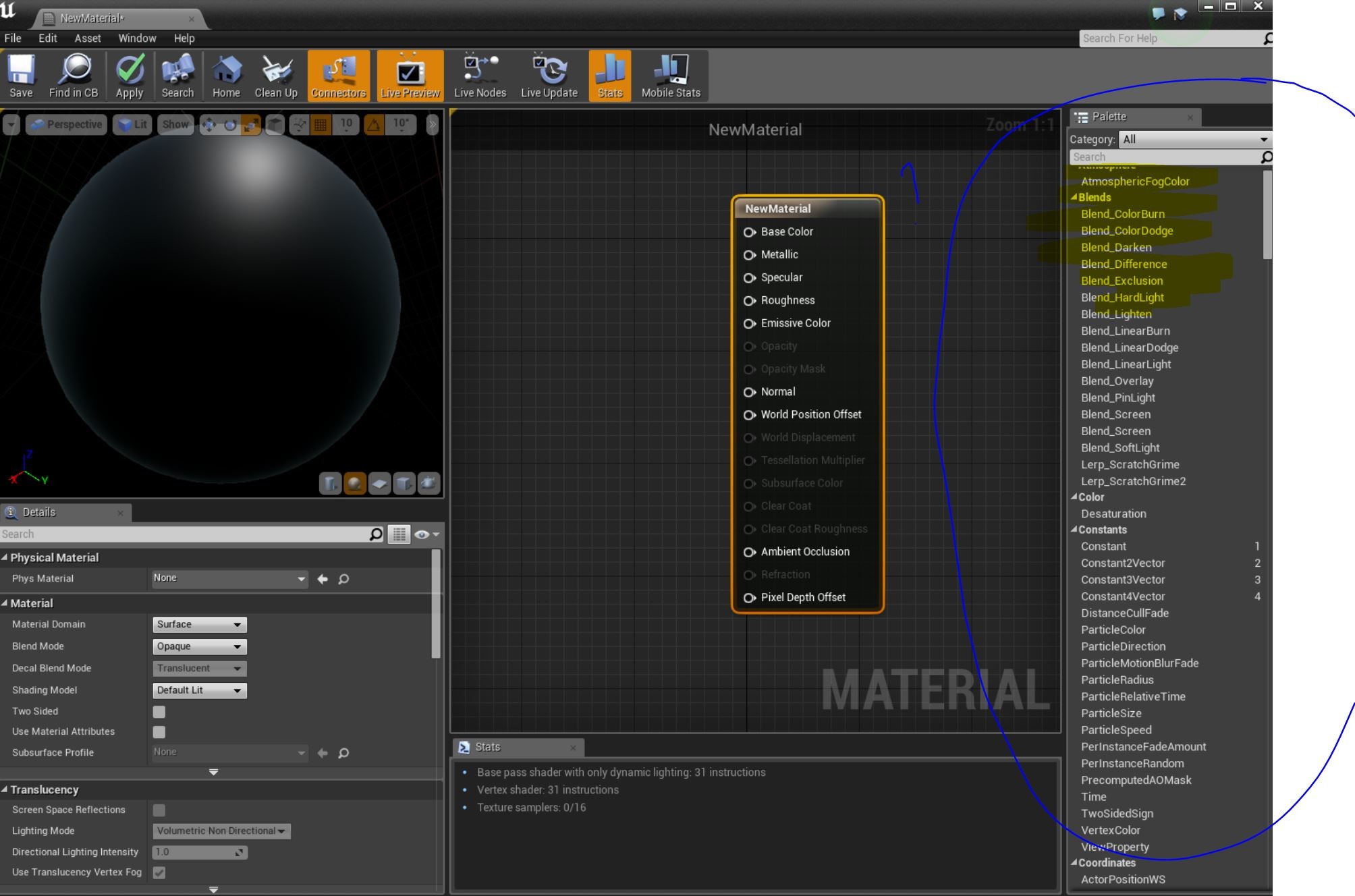Toggle the Live Preview button

point(410,76)
